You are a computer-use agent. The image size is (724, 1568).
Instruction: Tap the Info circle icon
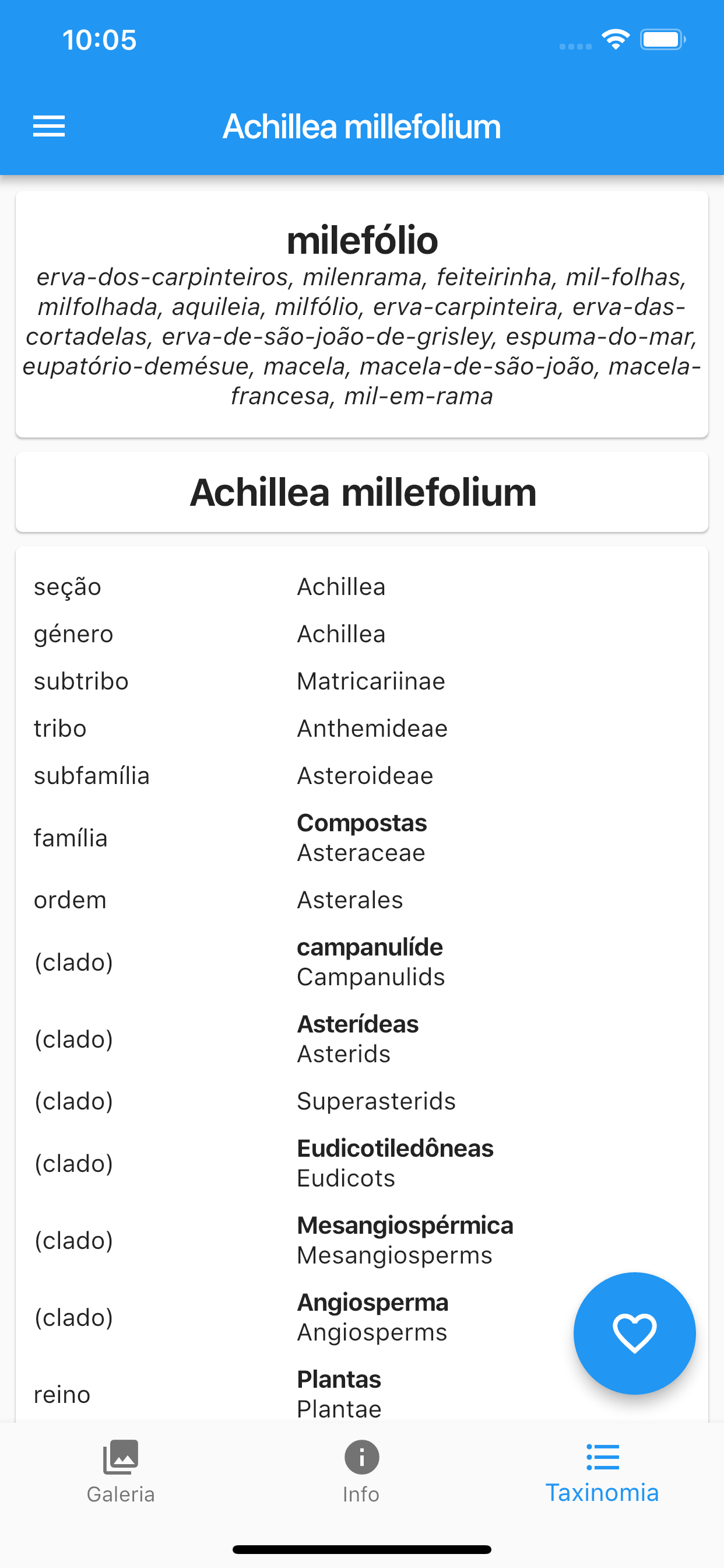click(361, 1457)
